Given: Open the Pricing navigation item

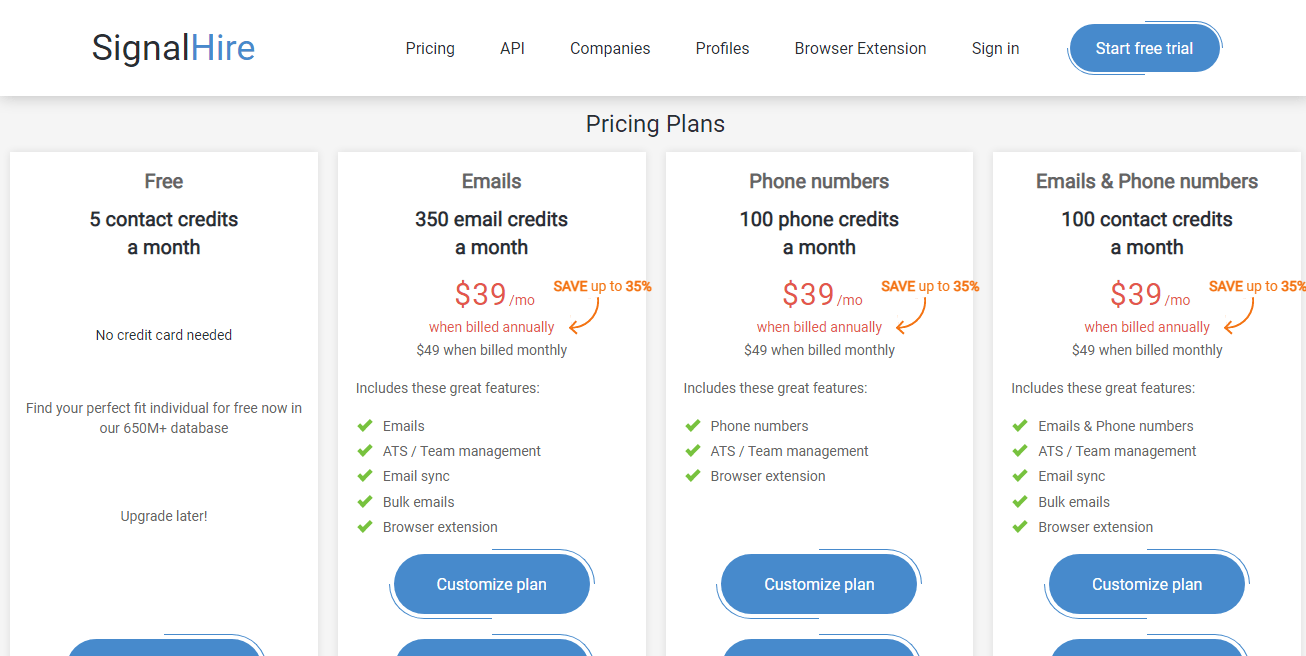Looking at the screenshot, I should coord(430,48).
